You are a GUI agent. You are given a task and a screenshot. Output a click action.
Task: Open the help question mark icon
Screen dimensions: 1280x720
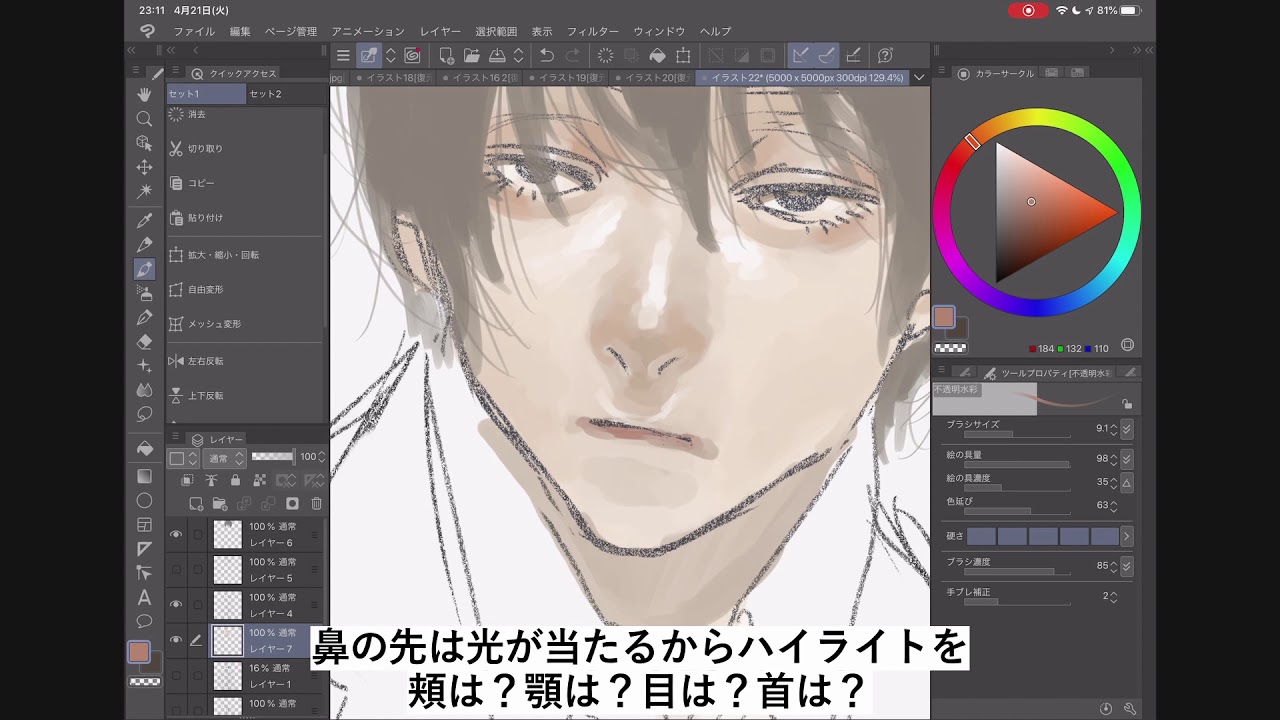point(885,56)
